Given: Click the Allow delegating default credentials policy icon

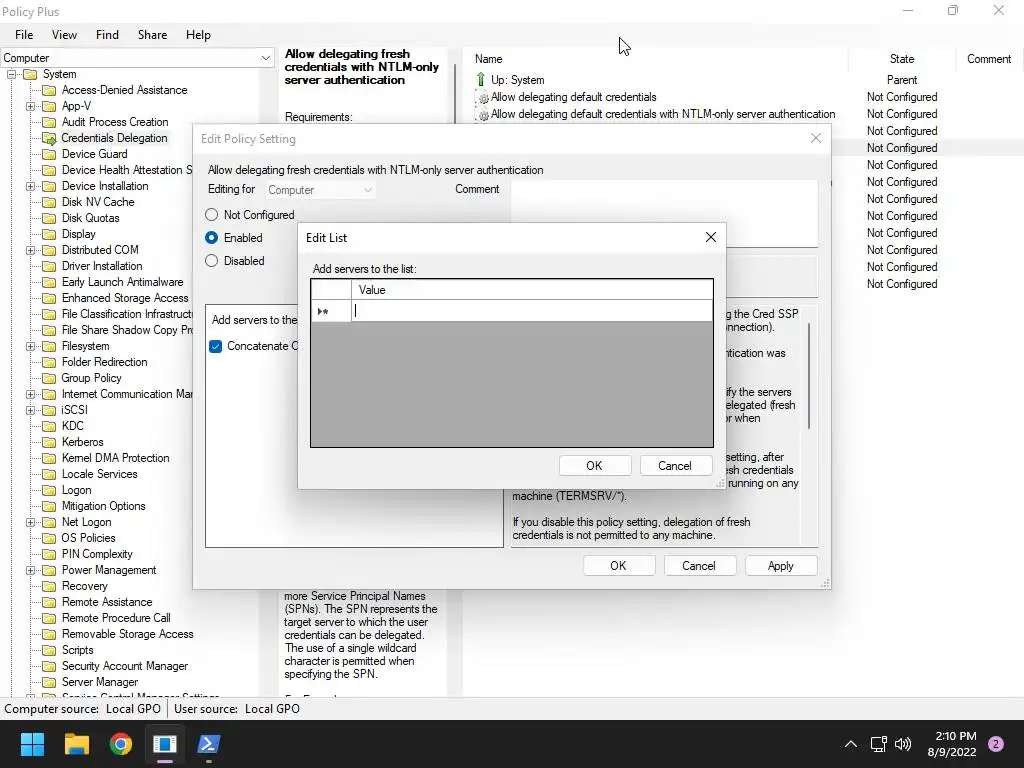Looking at the screenshot, I should 483,98.
